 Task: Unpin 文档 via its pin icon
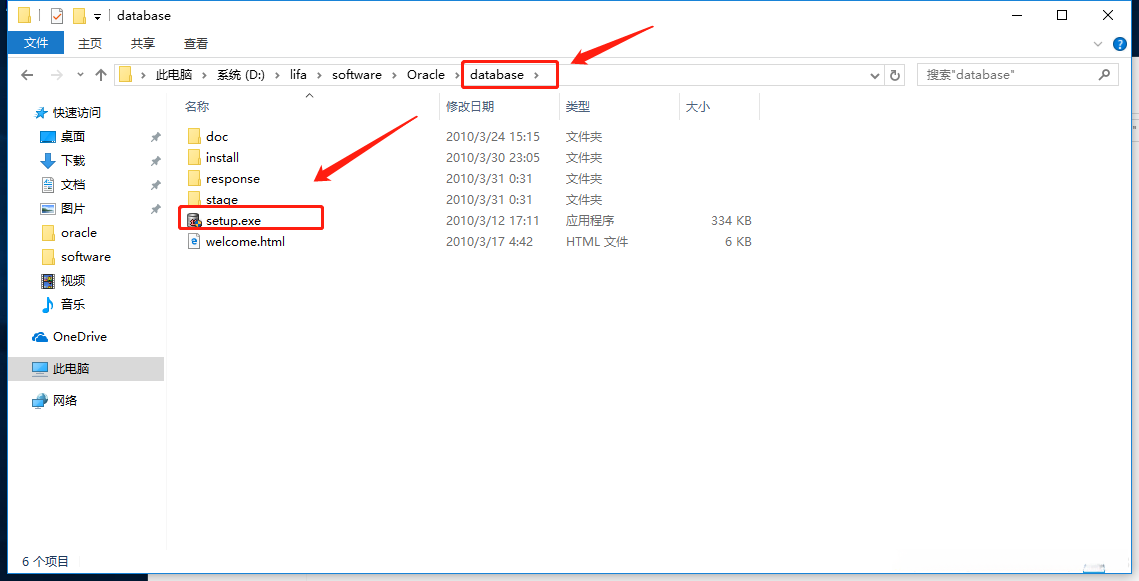[155, 184]
